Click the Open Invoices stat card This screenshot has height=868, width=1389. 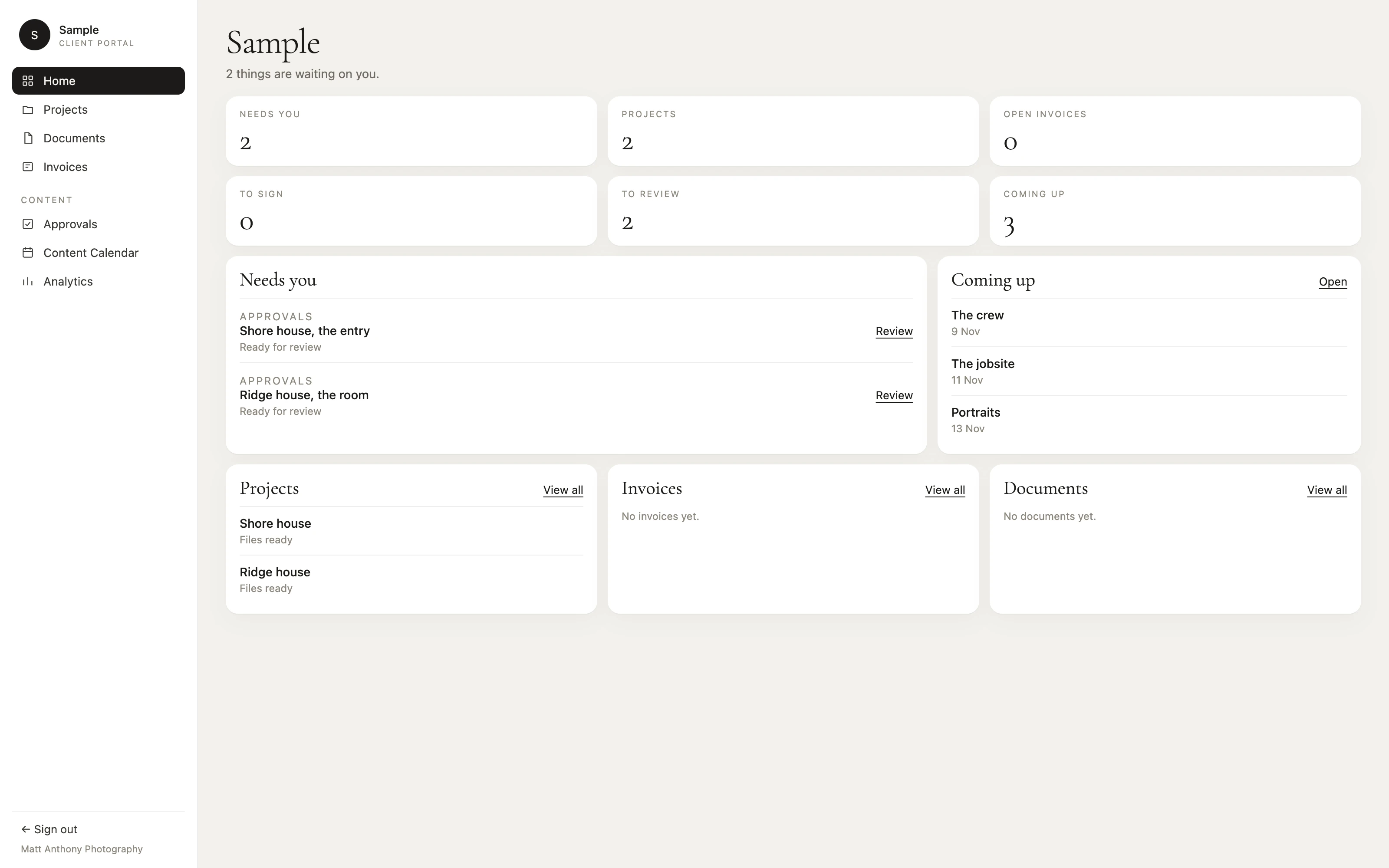coord(1175,132)
